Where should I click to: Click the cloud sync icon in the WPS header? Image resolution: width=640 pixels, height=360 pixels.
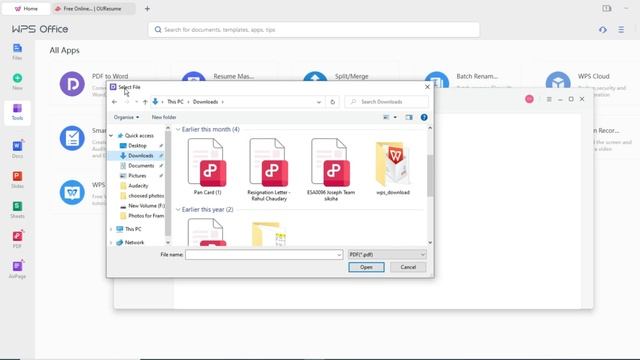pyautogui.click(x=603, y=30)
